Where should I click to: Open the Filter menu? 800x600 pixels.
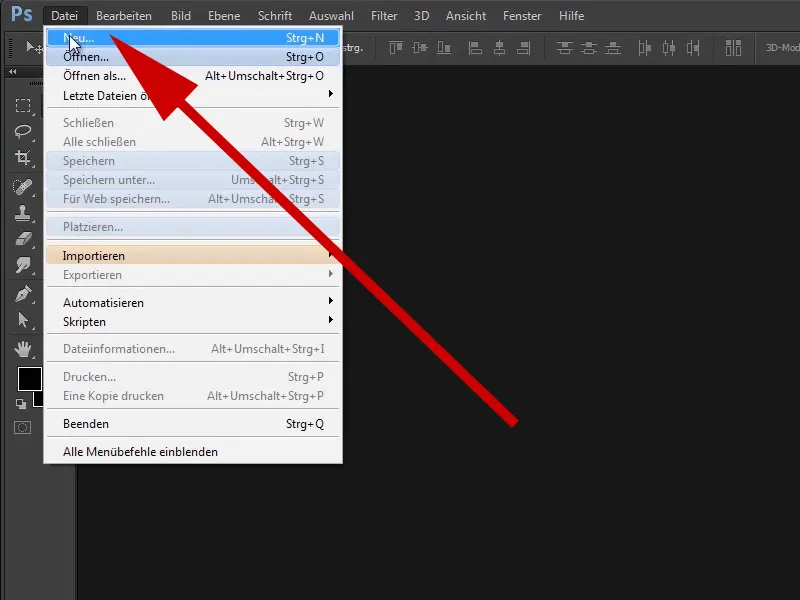click(x=383, y=15)
